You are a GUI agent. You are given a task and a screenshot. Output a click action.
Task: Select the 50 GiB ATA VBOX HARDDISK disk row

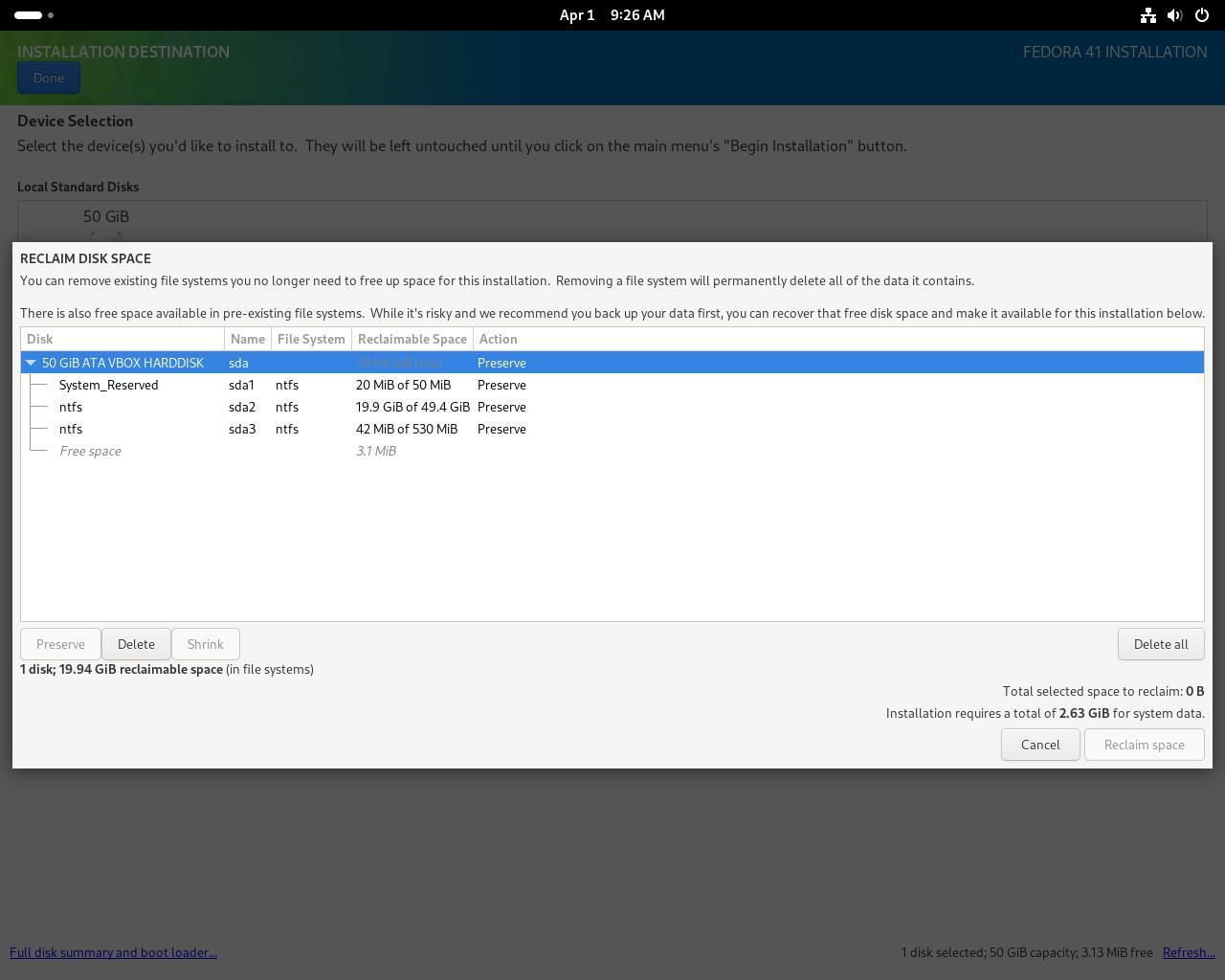(612, 363)
